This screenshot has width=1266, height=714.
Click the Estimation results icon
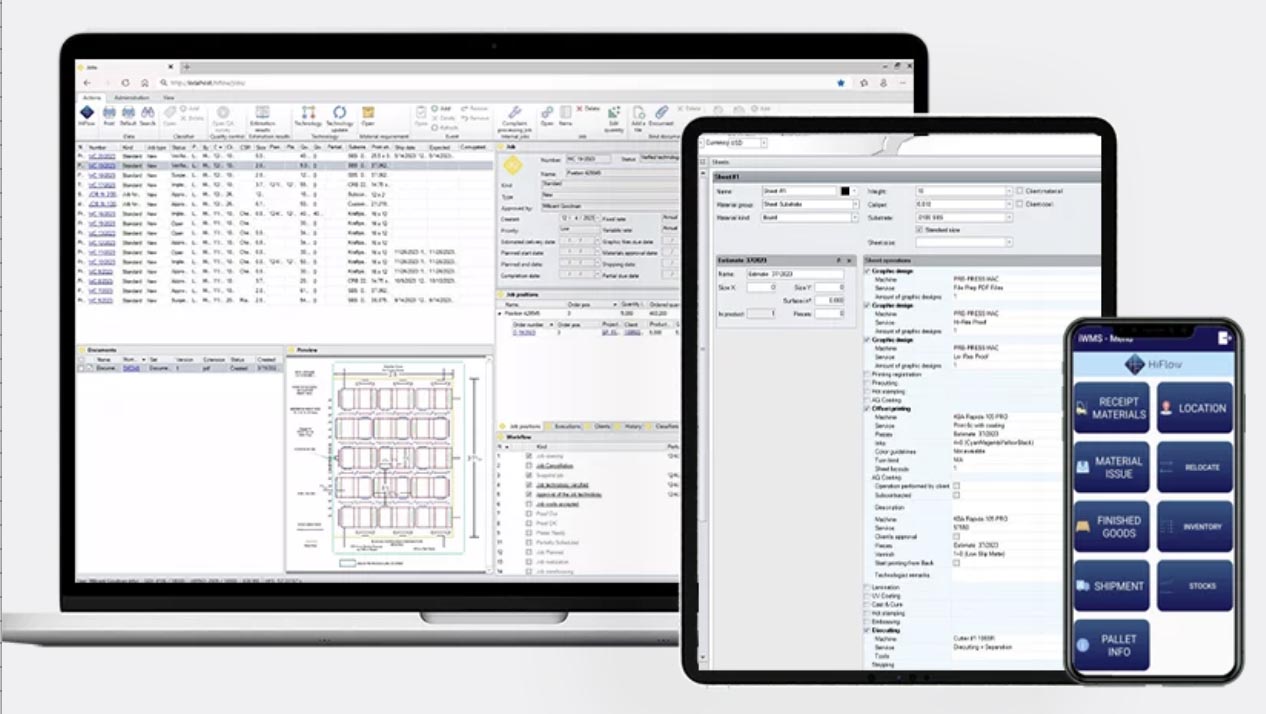(x=262, y=115)
